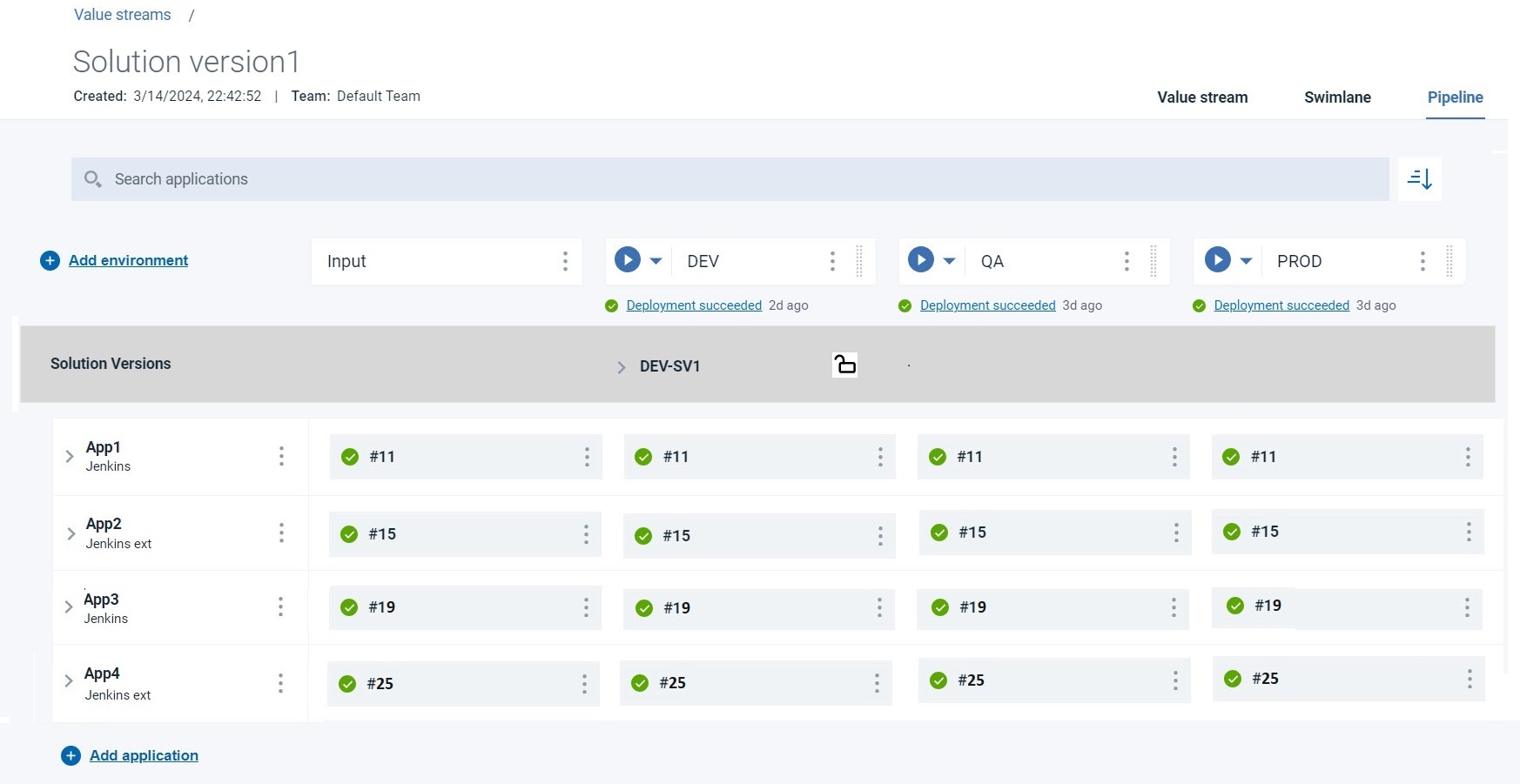Switch to the Swimlane tab

(x=1337, y=97)
